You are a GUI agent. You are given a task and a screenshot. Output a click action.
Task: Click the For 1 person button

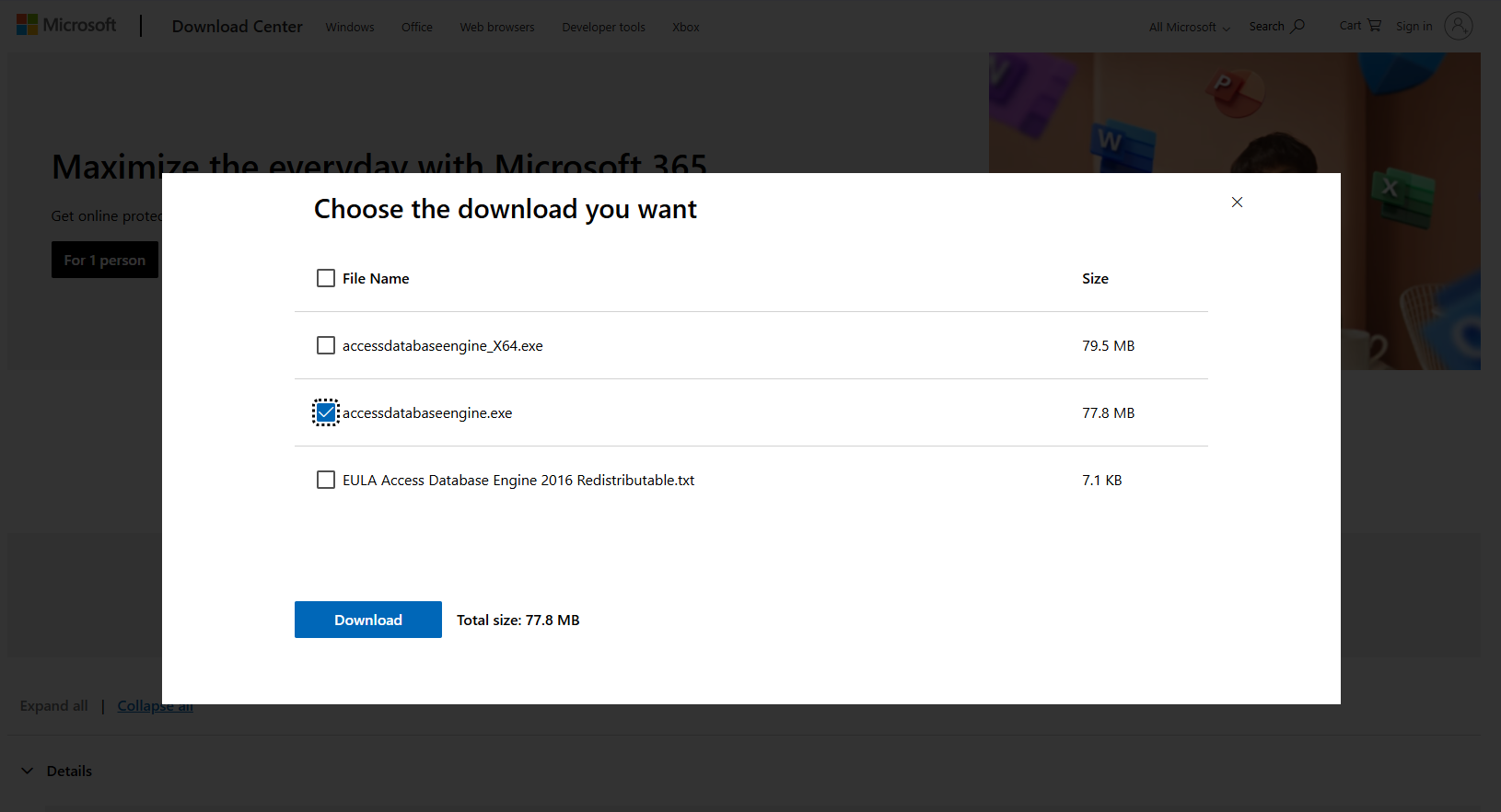coord(105,260)
